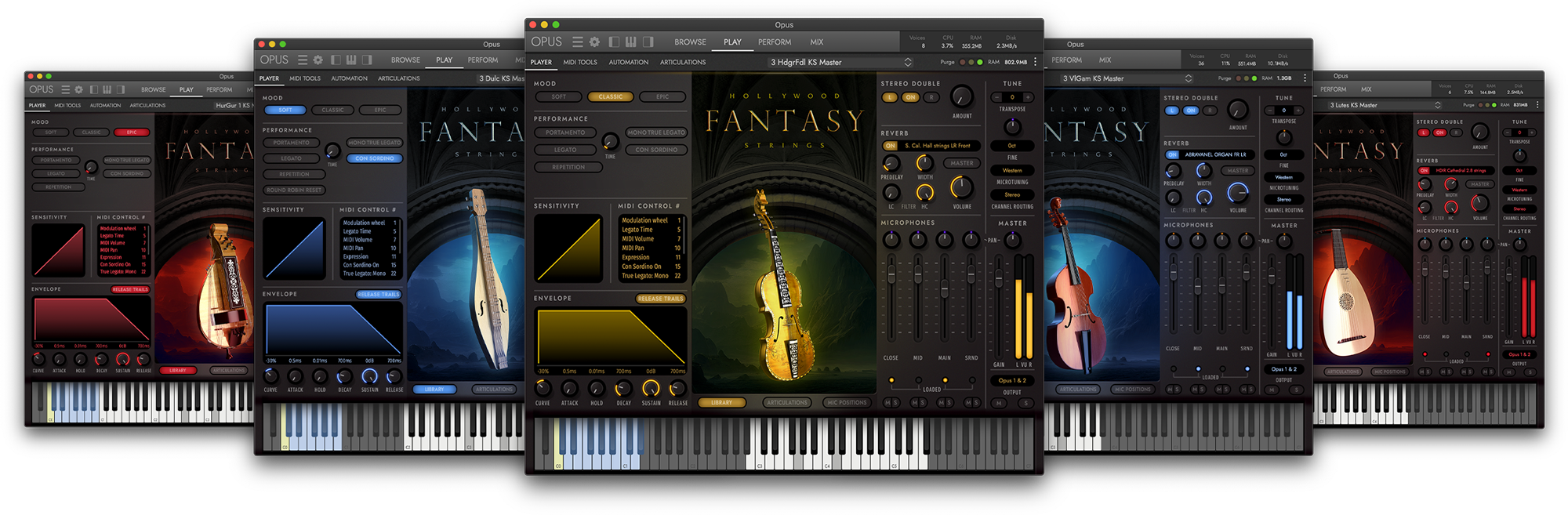Switch to the BROWSE tab in the front window
This screenshot has width=1568, height=515.
[x=690, y=42]
